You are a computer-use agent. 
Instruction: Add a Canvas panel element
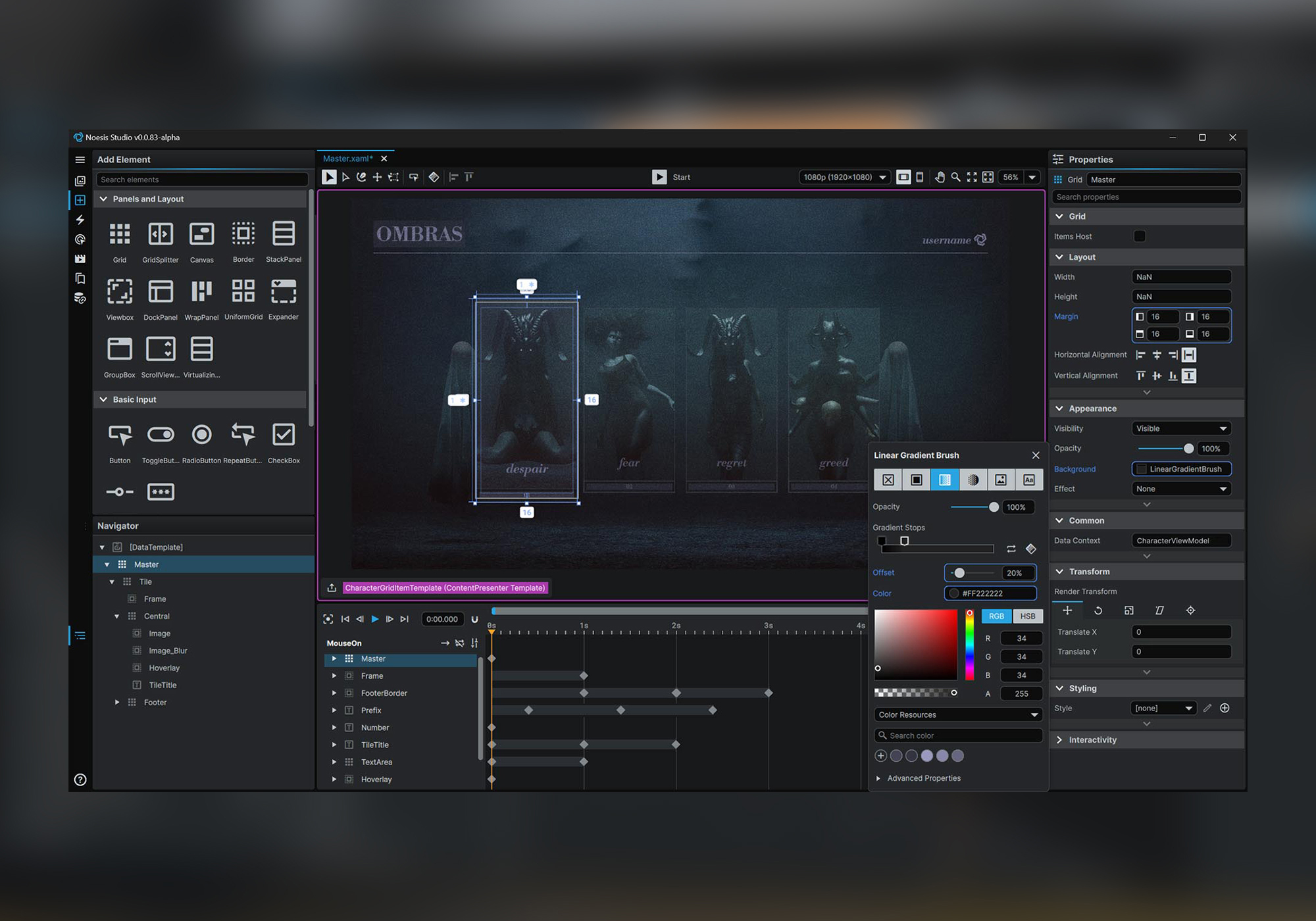[x=201, y=234]
